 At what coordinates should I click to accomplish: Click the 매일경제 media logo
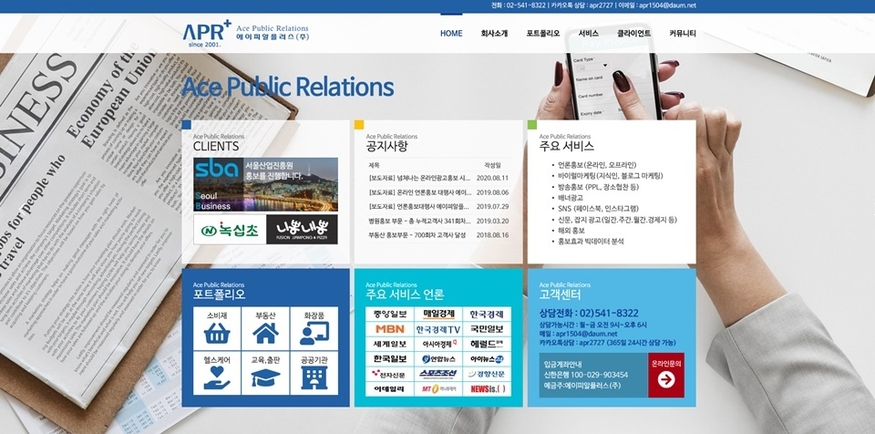coord(439,314)
